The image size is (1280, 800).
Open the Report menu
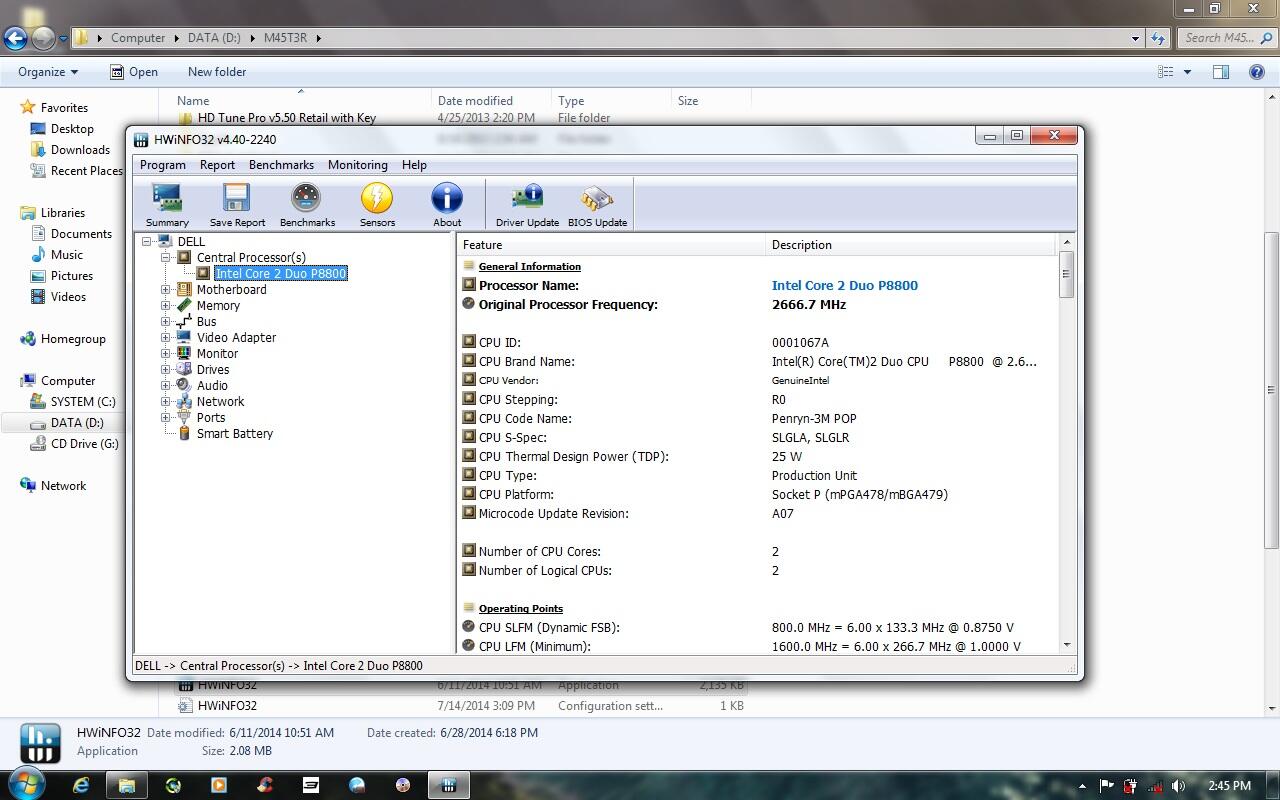click(217, 165)
